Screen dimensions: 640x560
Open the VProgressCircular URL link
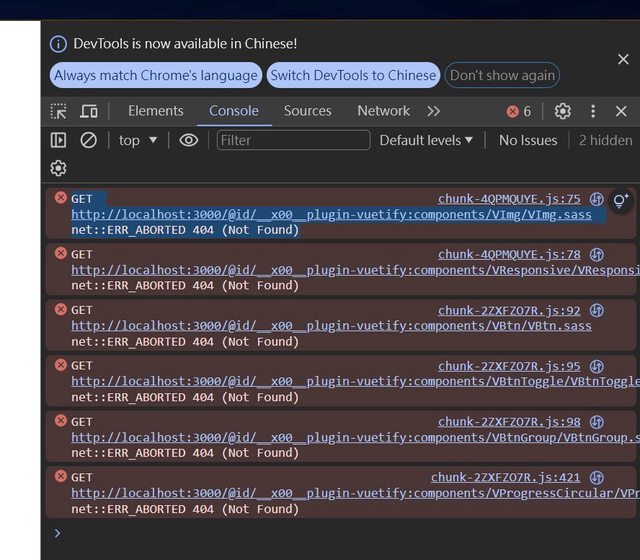point(356,493)
